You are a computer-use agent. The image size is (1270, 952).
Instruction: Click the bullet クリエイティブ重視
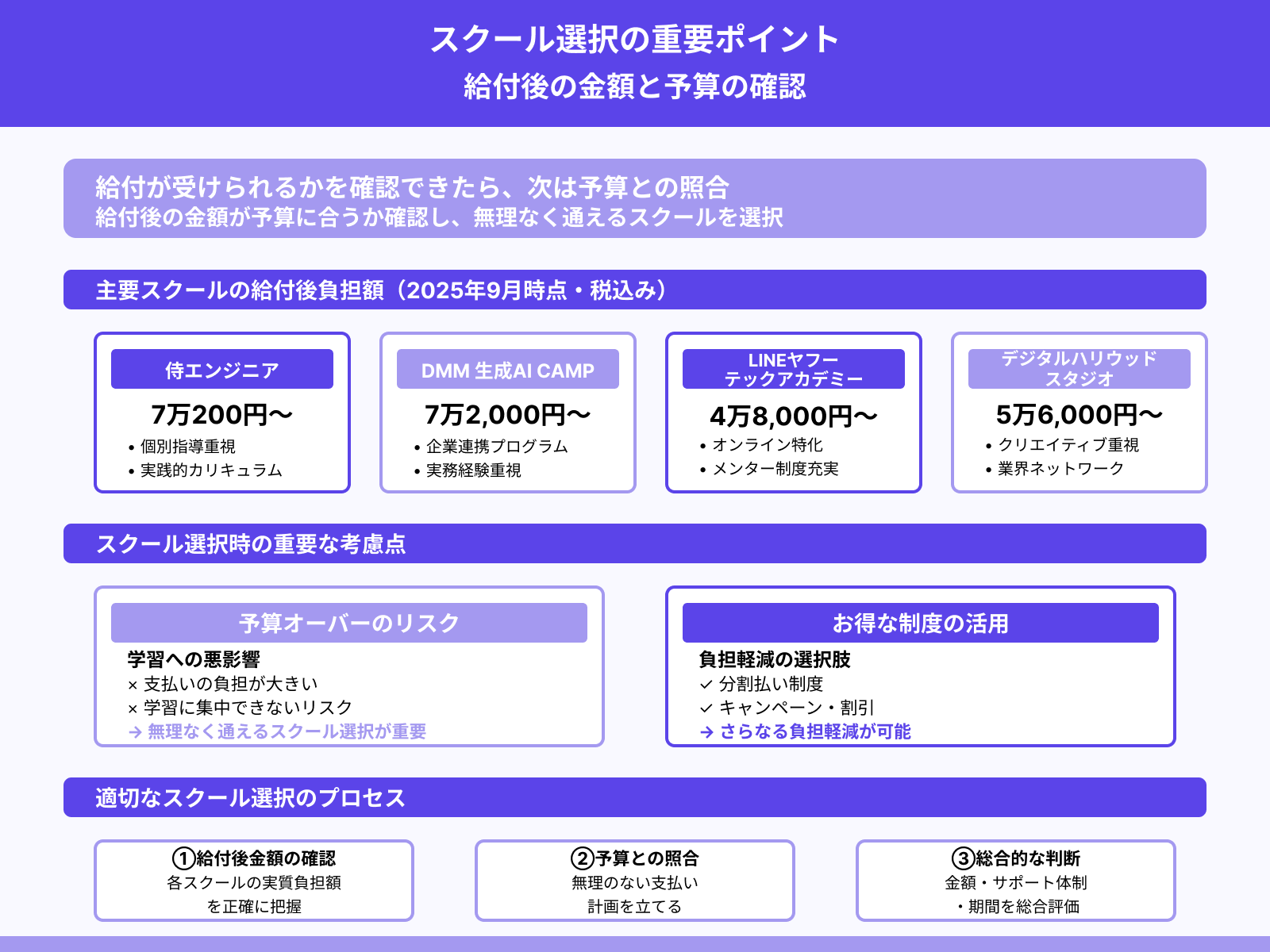[x=1068, y=445]
